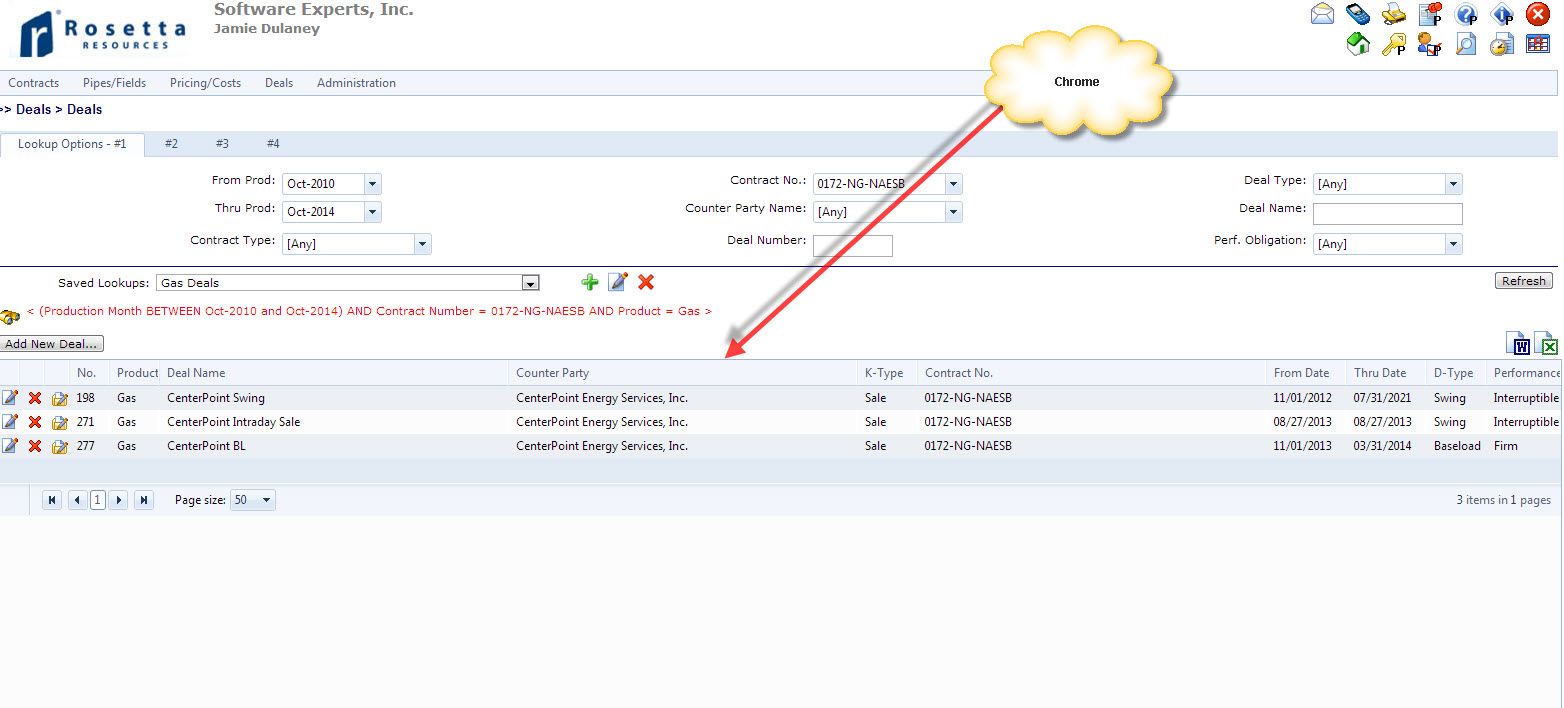Open the Pricing/Costs menu
This screenshot has height=708, width=1564.
pos(205,83)
